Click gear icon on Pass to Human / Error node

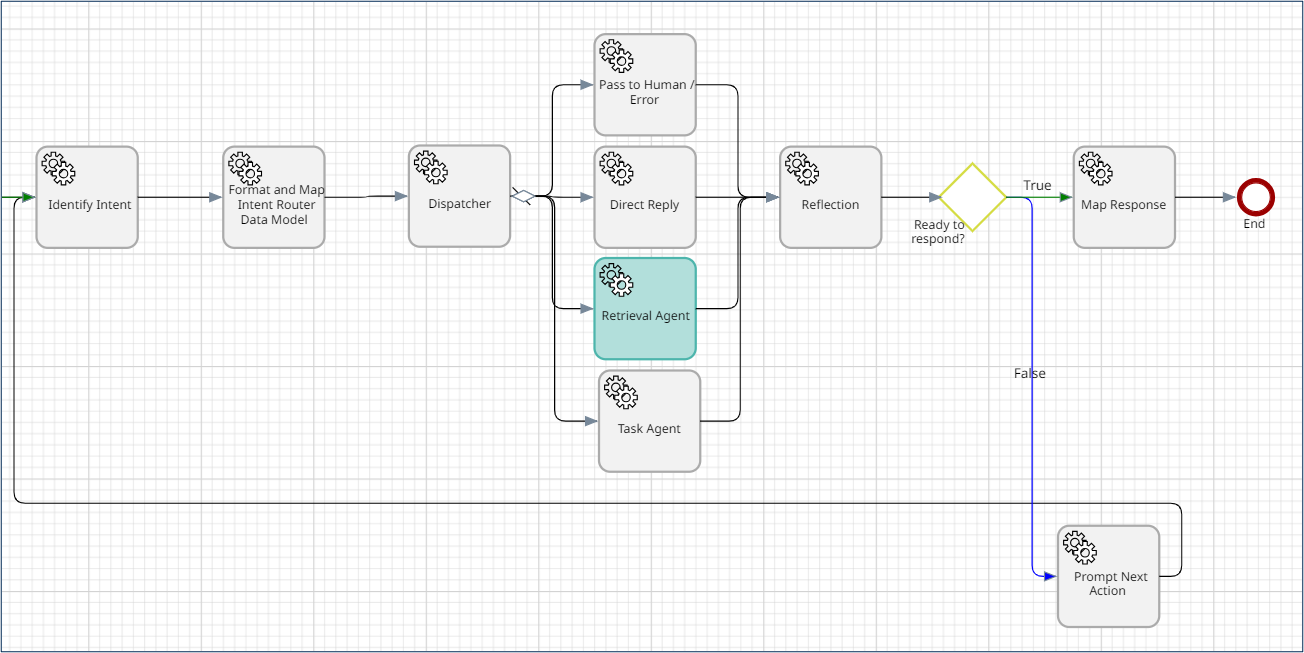pos(616,56)
